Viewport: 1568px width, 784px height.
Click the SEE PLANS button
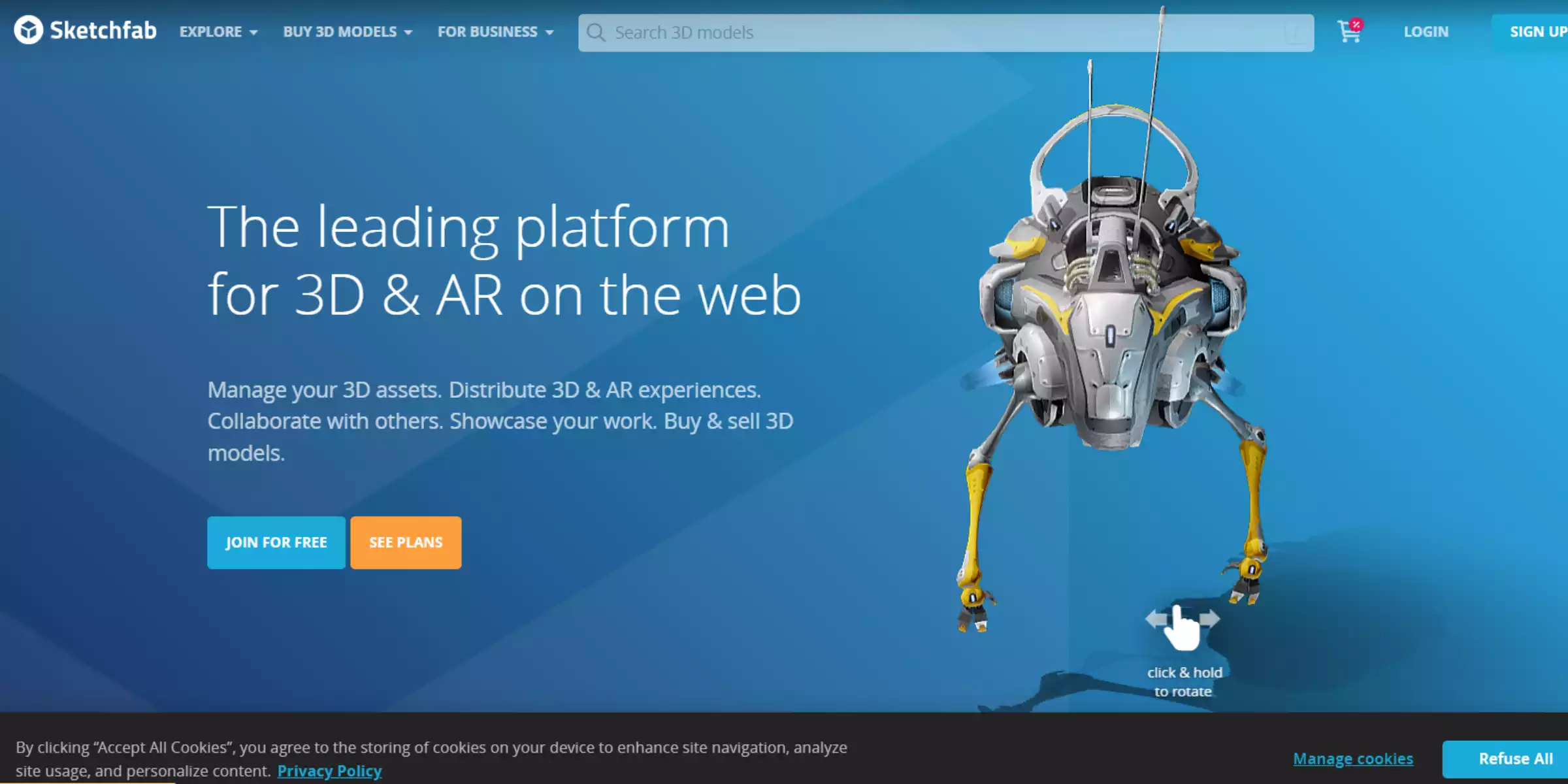406,542
